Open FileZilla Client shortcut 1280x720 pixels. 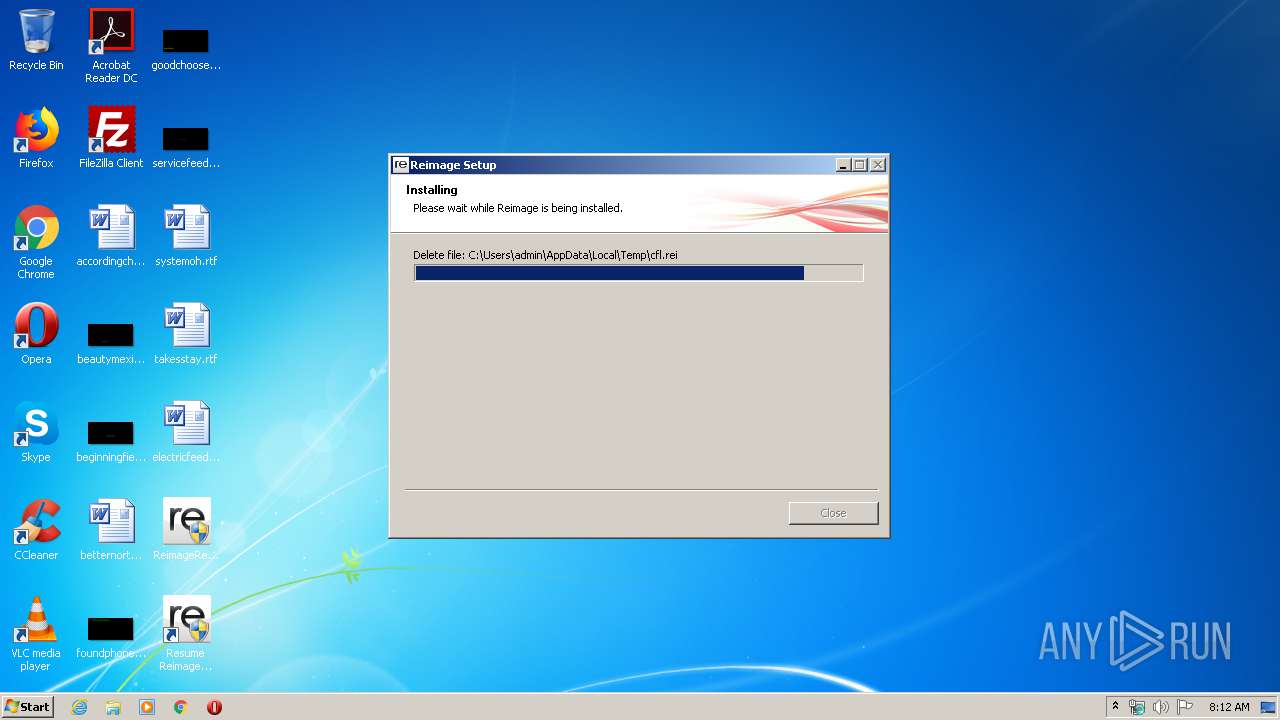111,139
